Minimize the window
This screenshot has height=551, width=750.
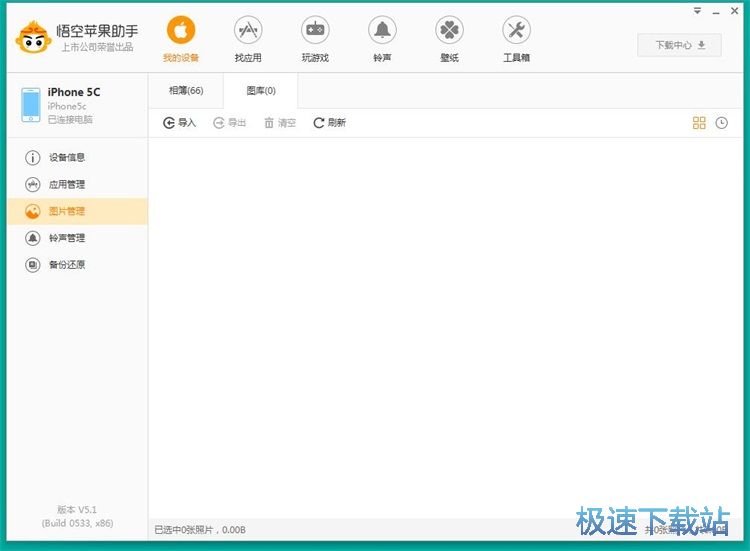click(x=716, y=11)
